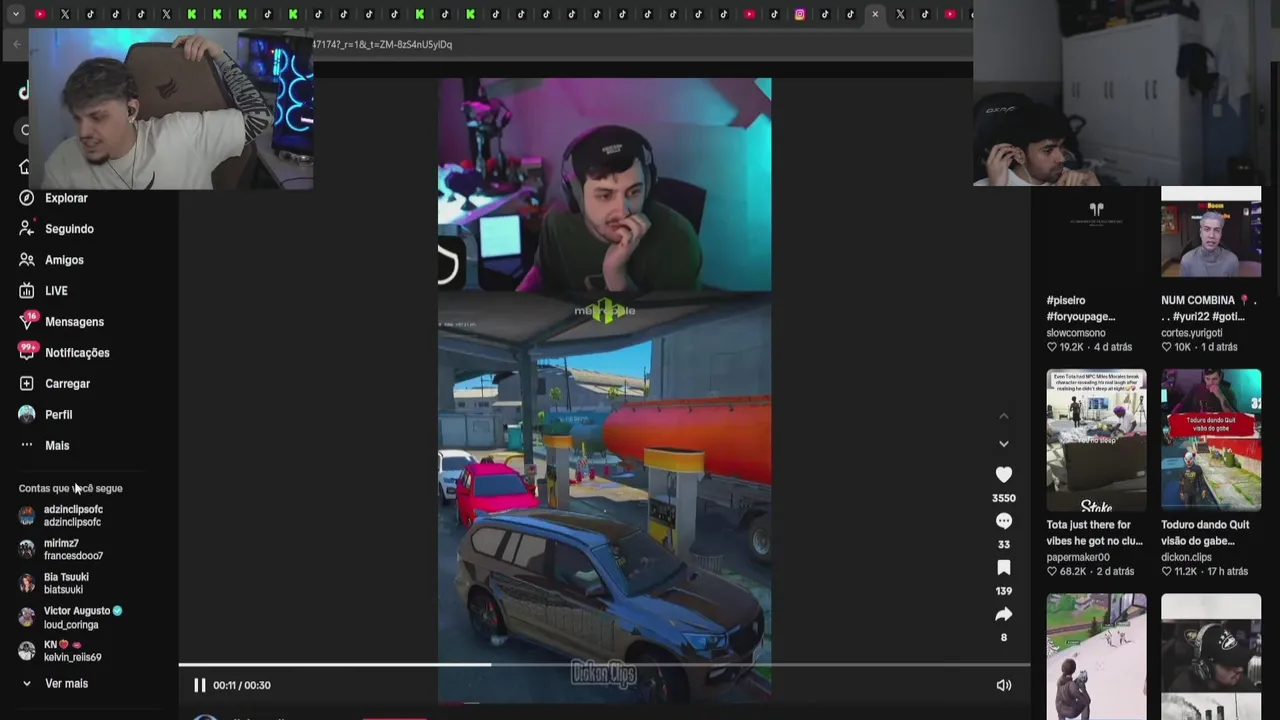Open mirimz7 account avatar
1280x720 pixels.
26,549
